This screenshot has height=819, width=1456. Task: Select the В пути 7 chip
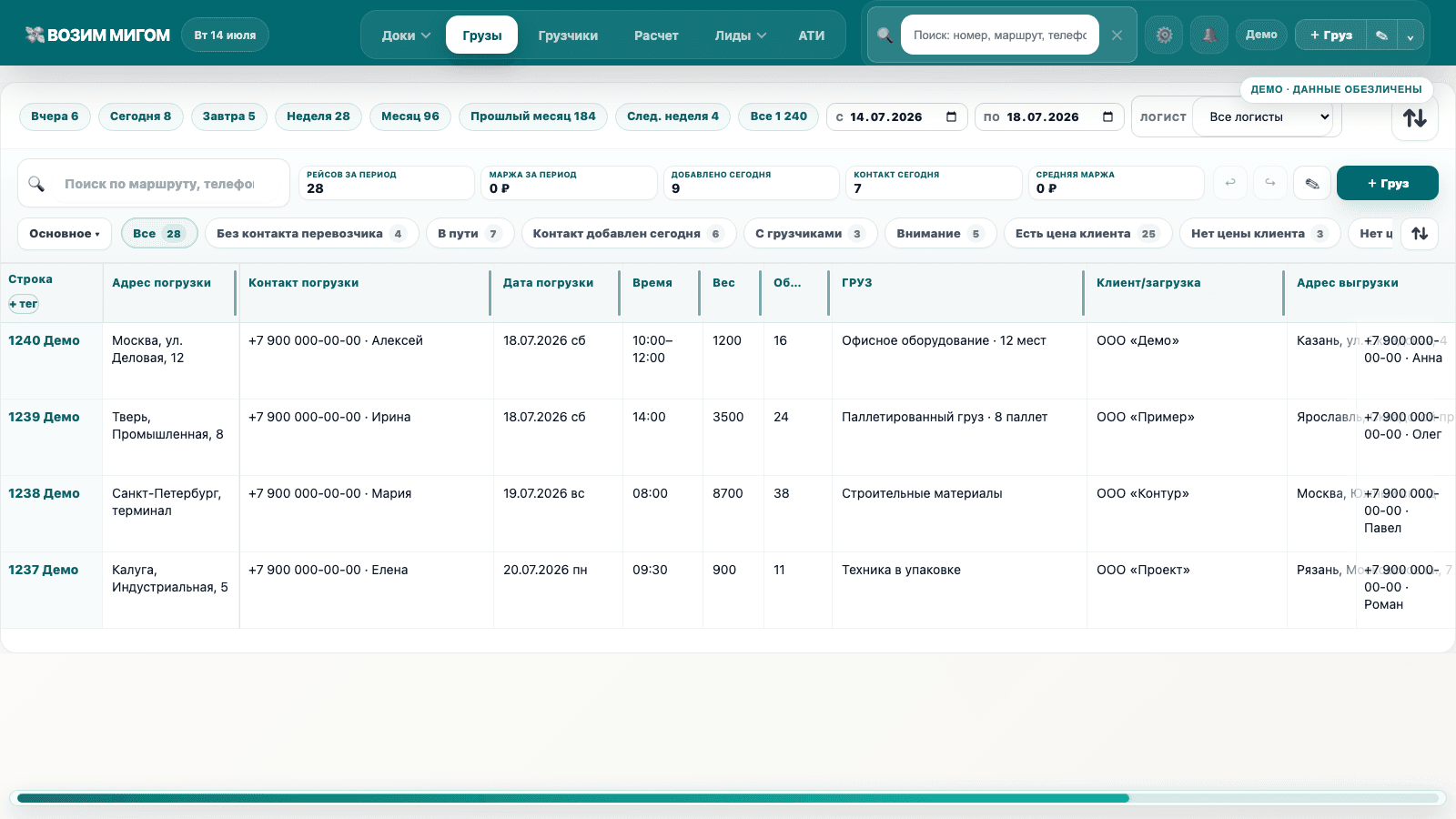click(470, 234)
